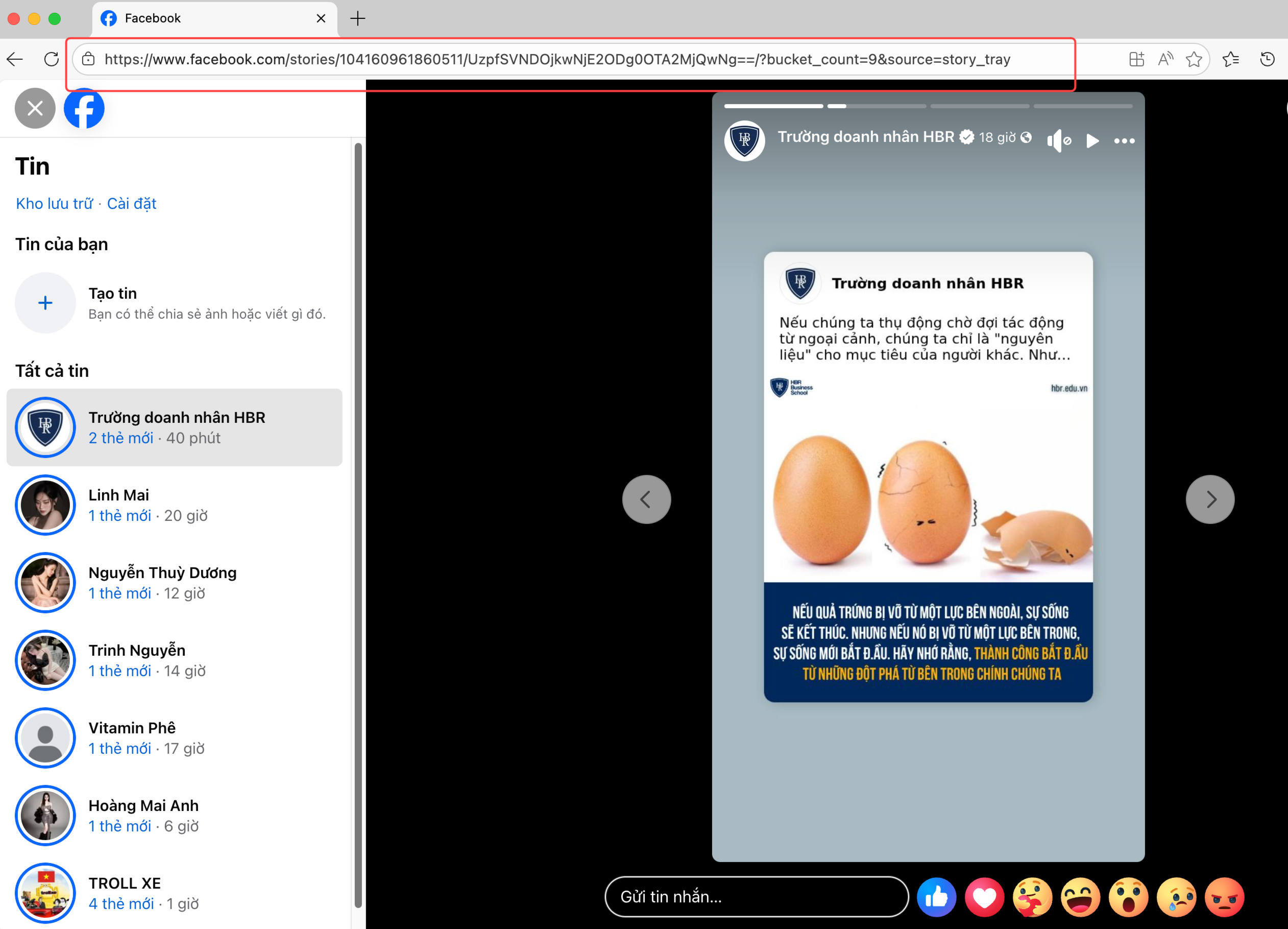React with the Love emoji
Screen dimensions: 1288x929
click(985, 897)
